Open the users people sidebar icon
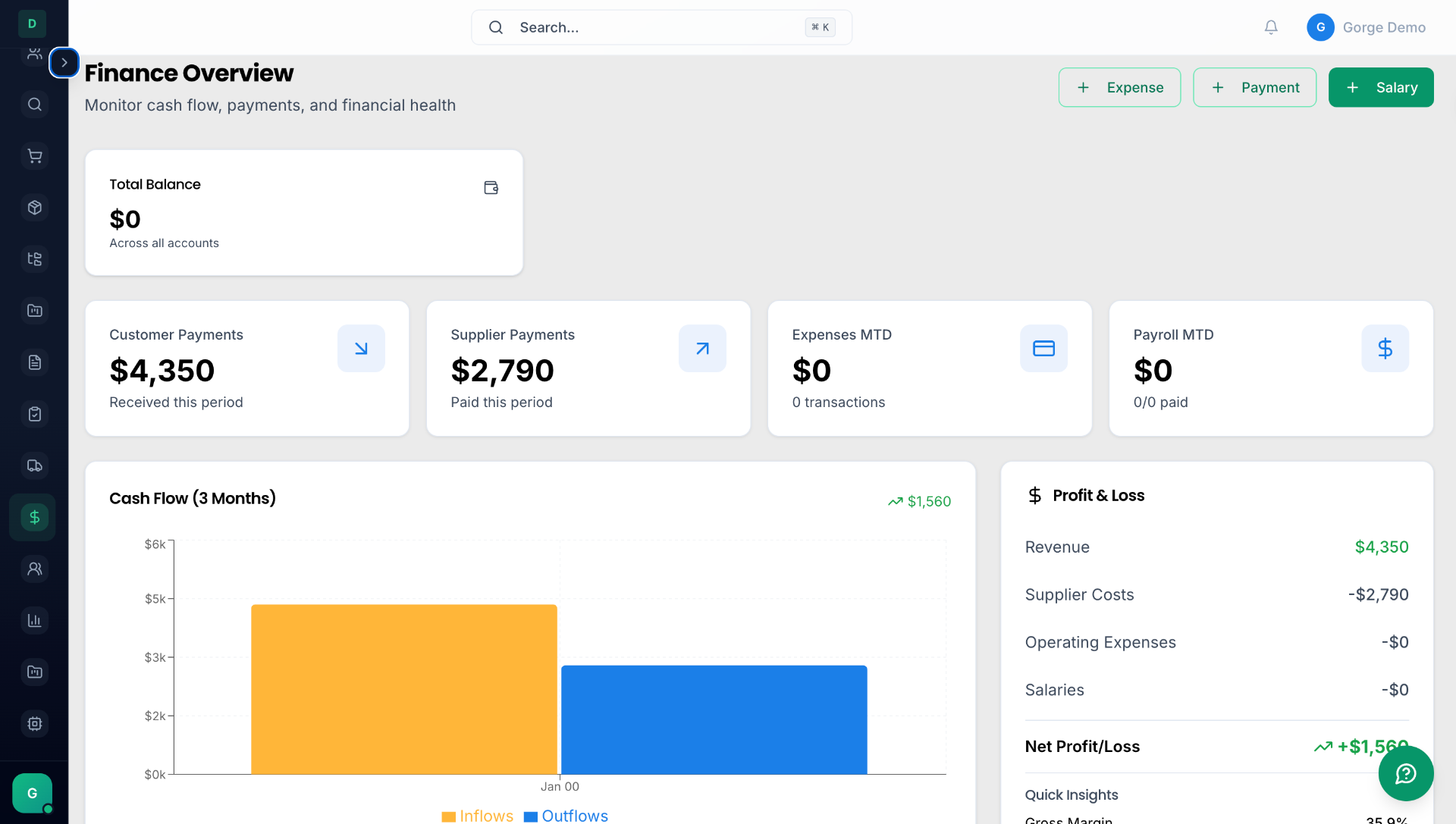The width and height of the screenshot is (1456, 824). coord(35,569)
